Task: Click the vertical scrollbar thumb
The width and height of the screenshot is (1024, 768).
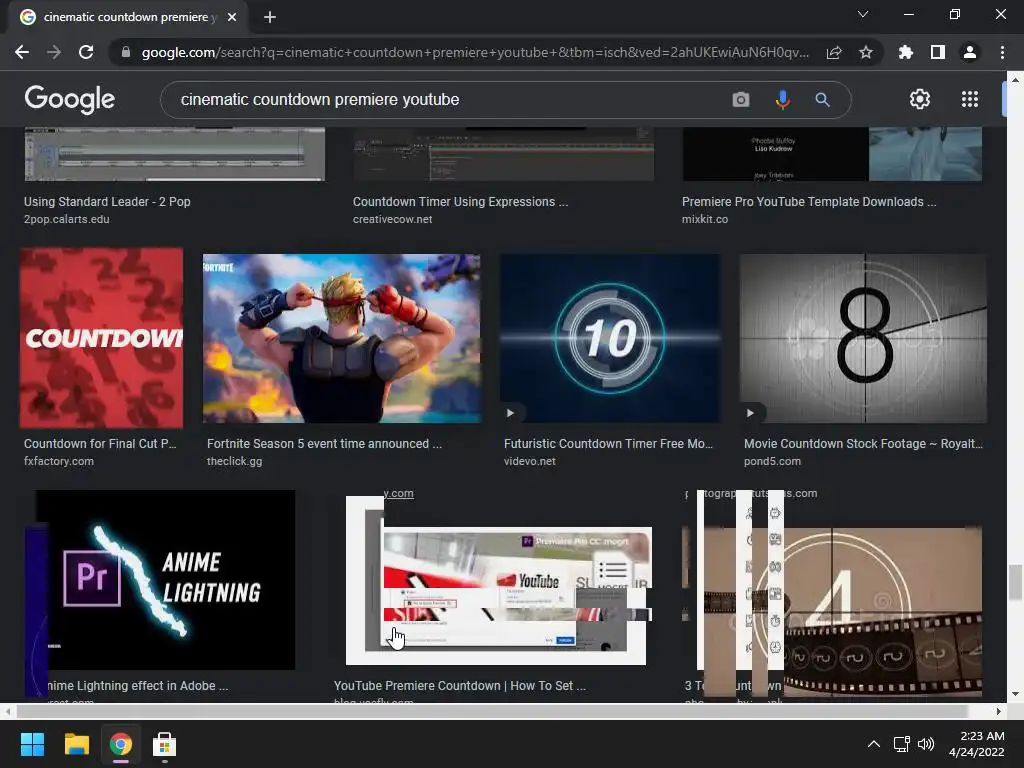Action: [x=1014, y=583]
